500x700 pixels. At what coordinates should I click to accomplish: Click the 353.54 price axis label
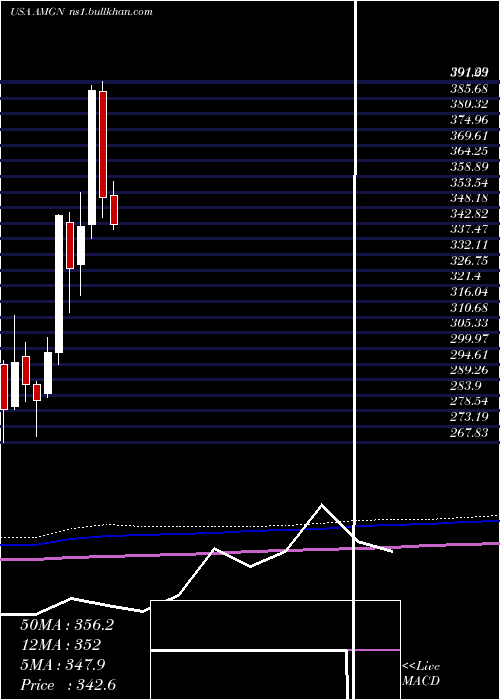[x=469, y=182]
